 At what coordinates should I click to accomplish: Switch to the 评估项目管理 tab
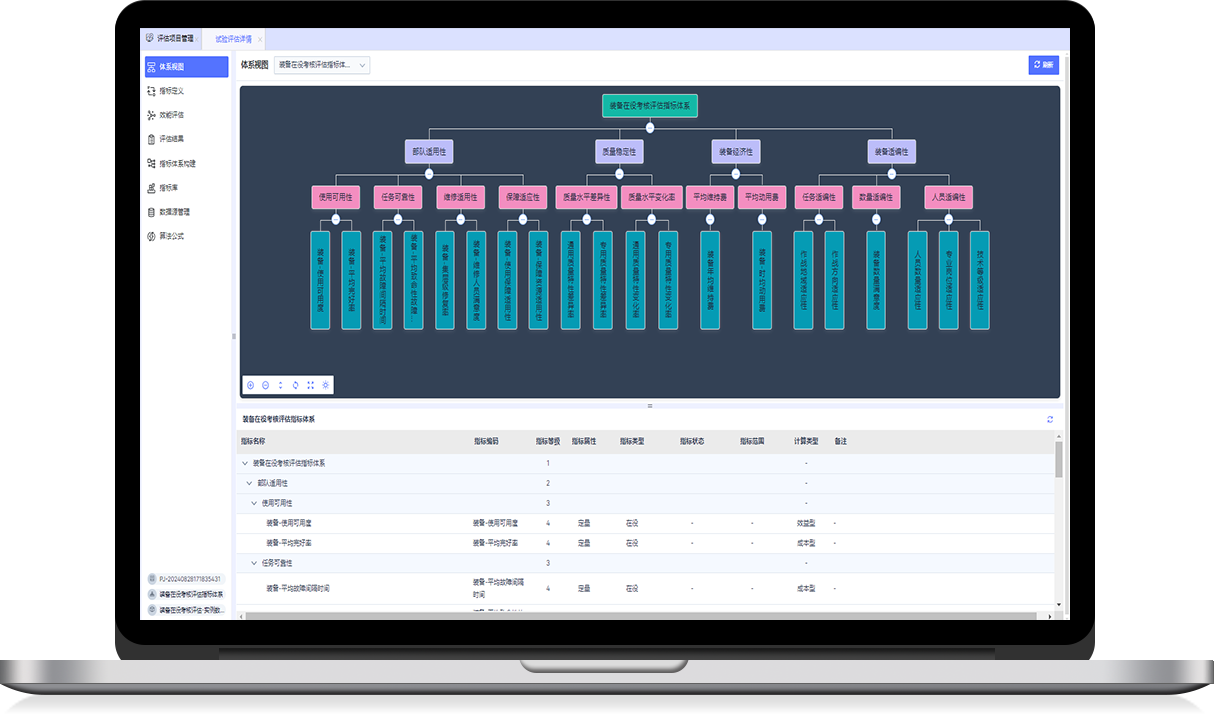[x=169, y=39]
